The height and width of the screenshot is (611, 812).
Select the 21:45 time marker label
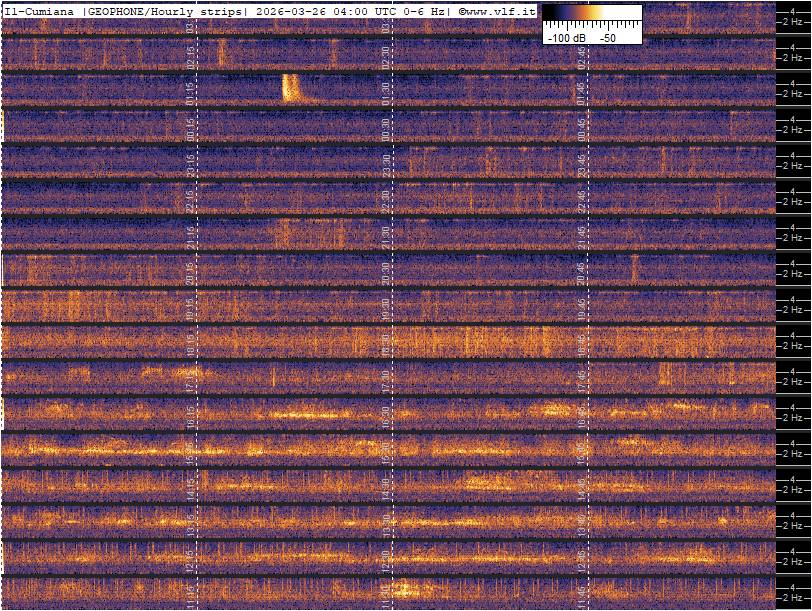(x=581, y=236)
